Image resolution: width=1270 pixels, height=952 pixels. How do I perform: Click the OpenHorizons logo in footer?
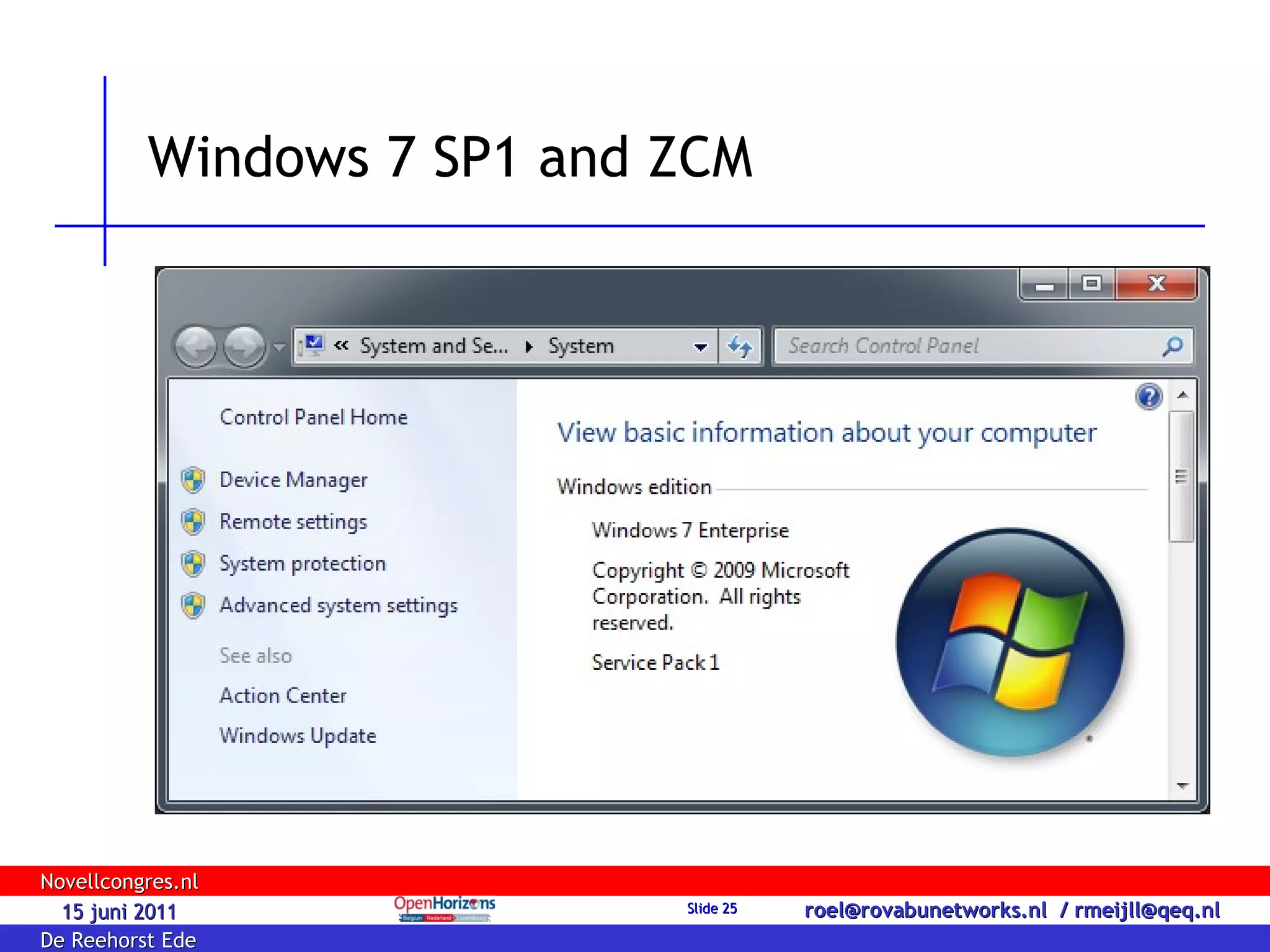(445, 909)
